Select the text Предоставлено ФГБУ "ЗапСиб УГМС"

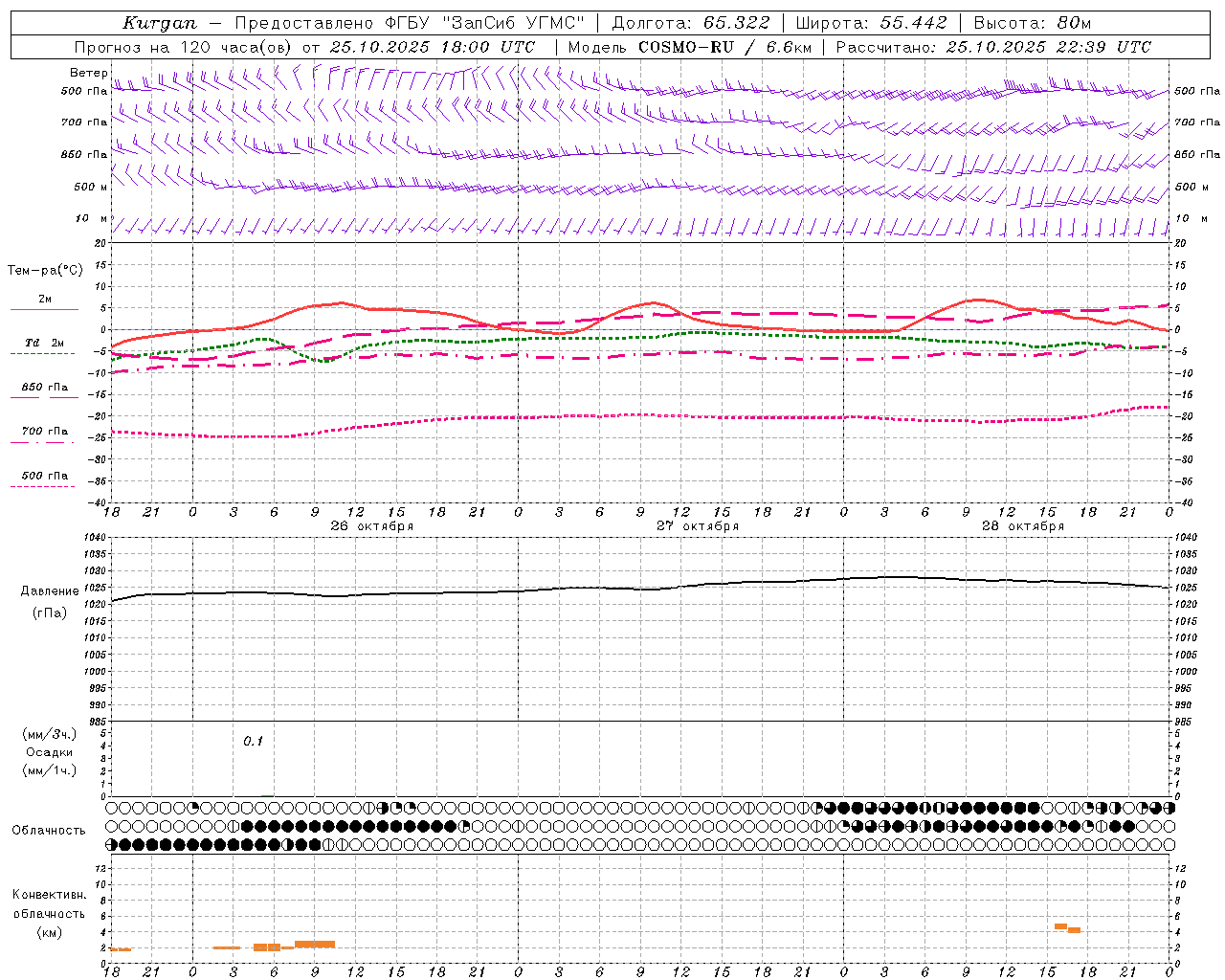[410, 23]
